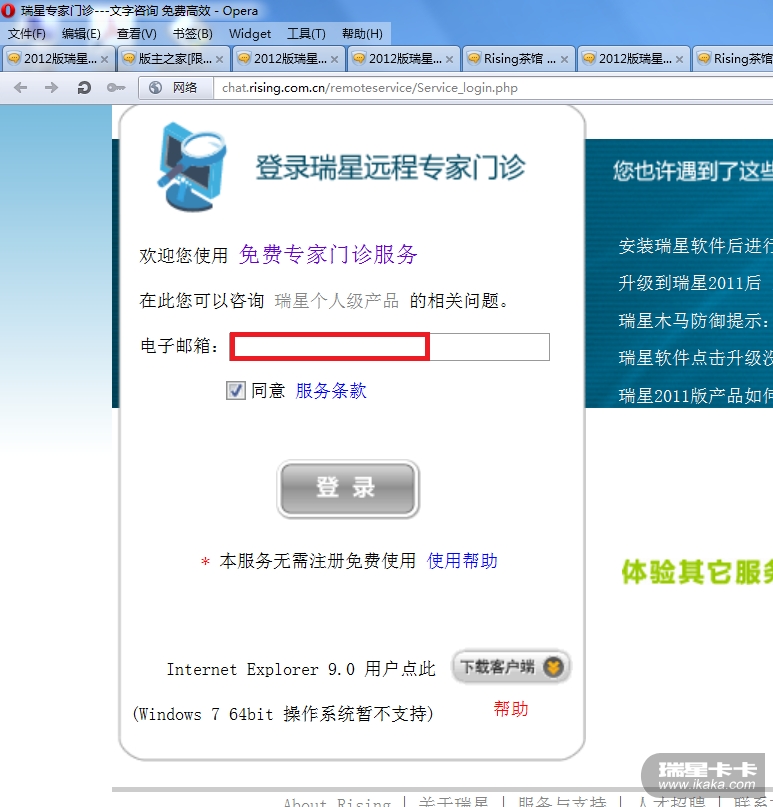The height and width of the screenshot is (807, 773).
Task: Close the sixth tab (2012版瑞星)
Action: (x=679, y=59)
